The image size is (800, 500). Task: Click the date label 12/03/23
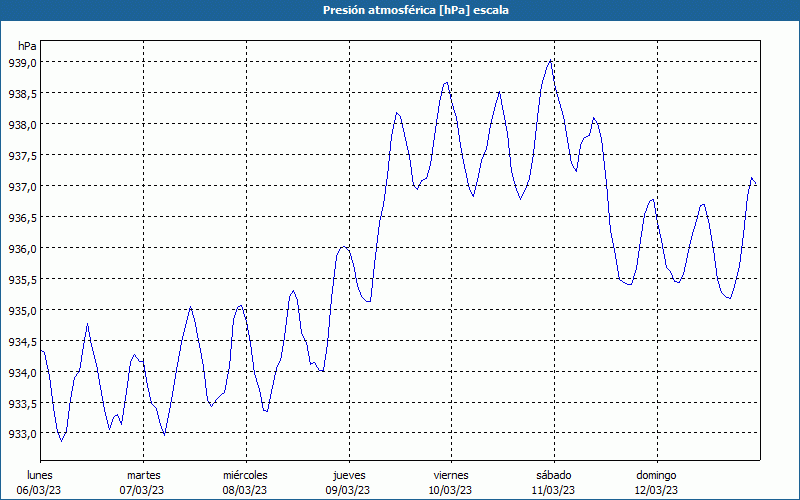pyautogui.click(x=656, y=490)
